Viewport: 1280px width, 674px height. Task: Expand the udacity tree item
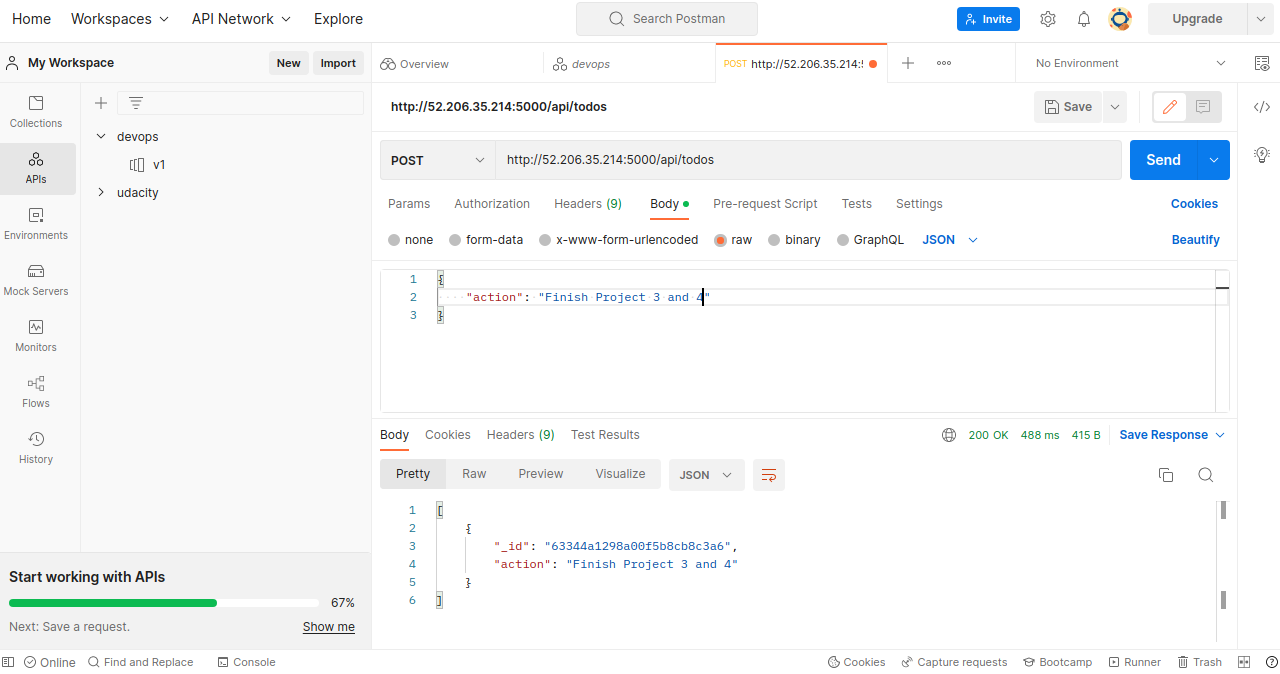pos(101,192)
